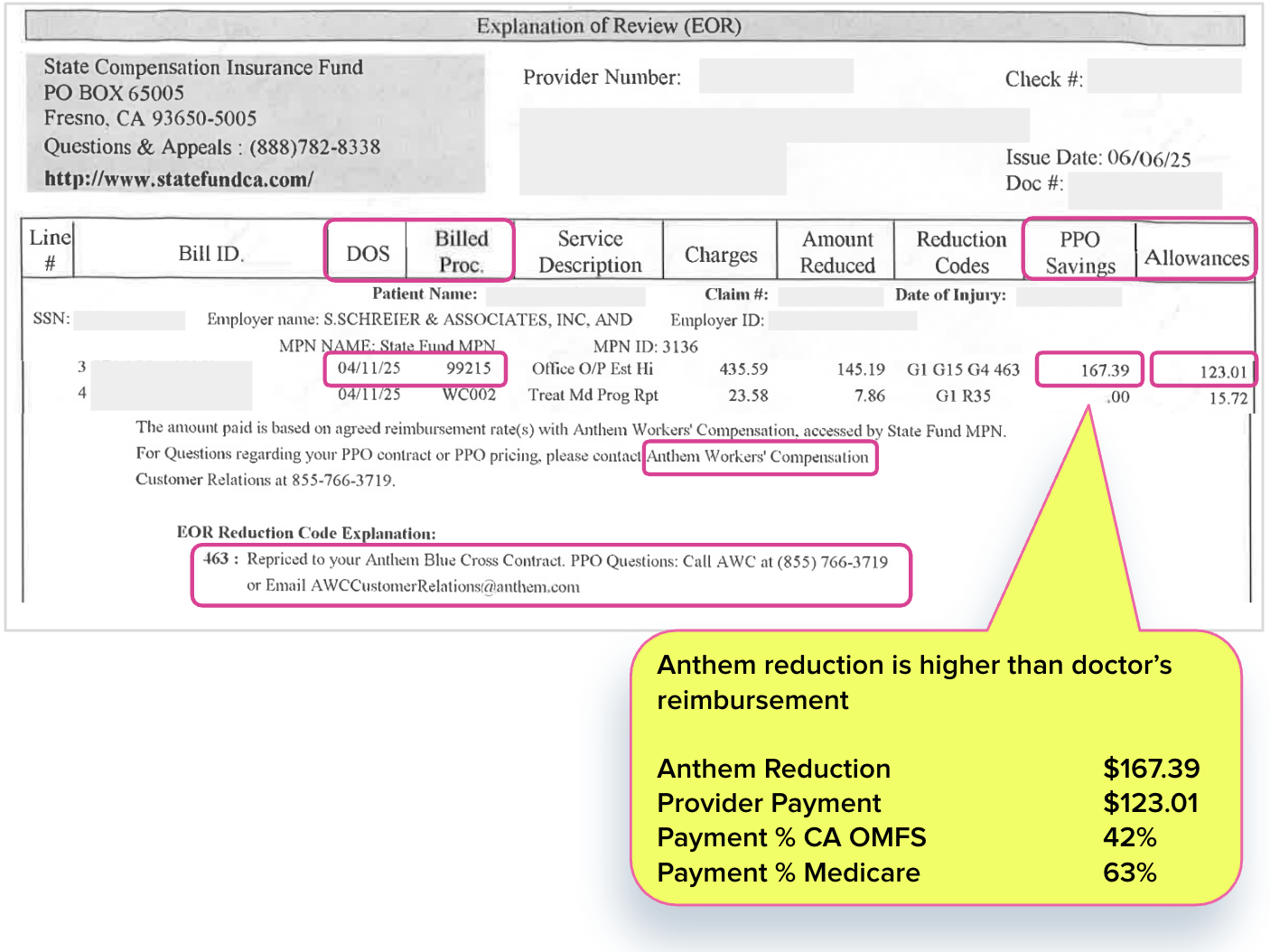Click the 'Claim #:' label
The height and width of the screenshot is (952, 1270).
pyautogui.click(x=736, y=294)
